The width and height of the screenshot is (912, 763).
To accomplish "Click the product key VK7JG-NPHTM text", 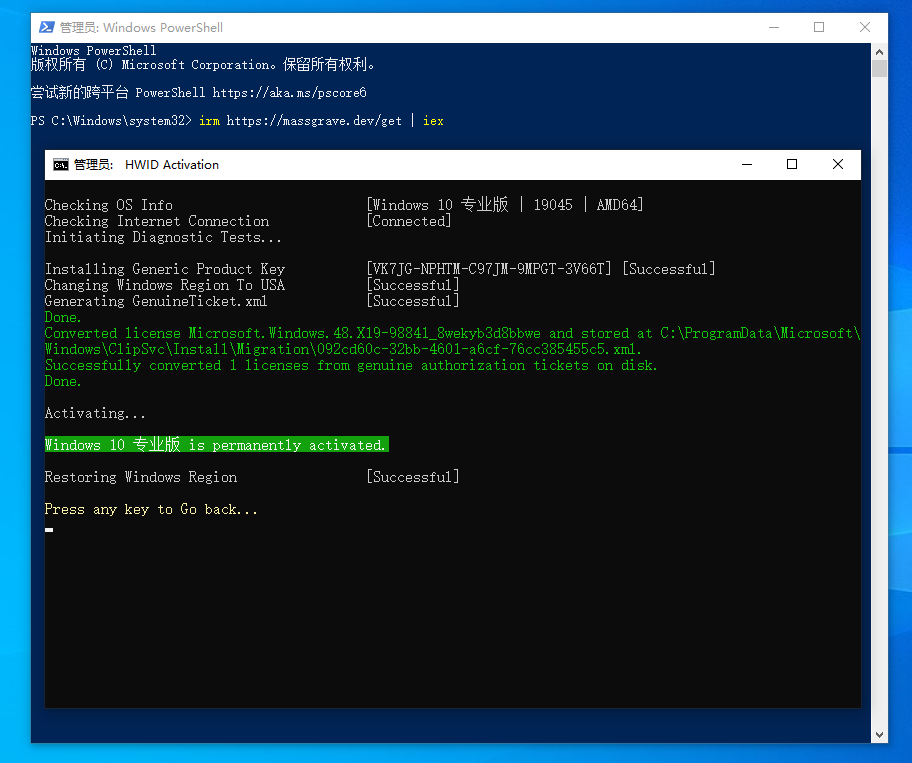I will 489,269.
